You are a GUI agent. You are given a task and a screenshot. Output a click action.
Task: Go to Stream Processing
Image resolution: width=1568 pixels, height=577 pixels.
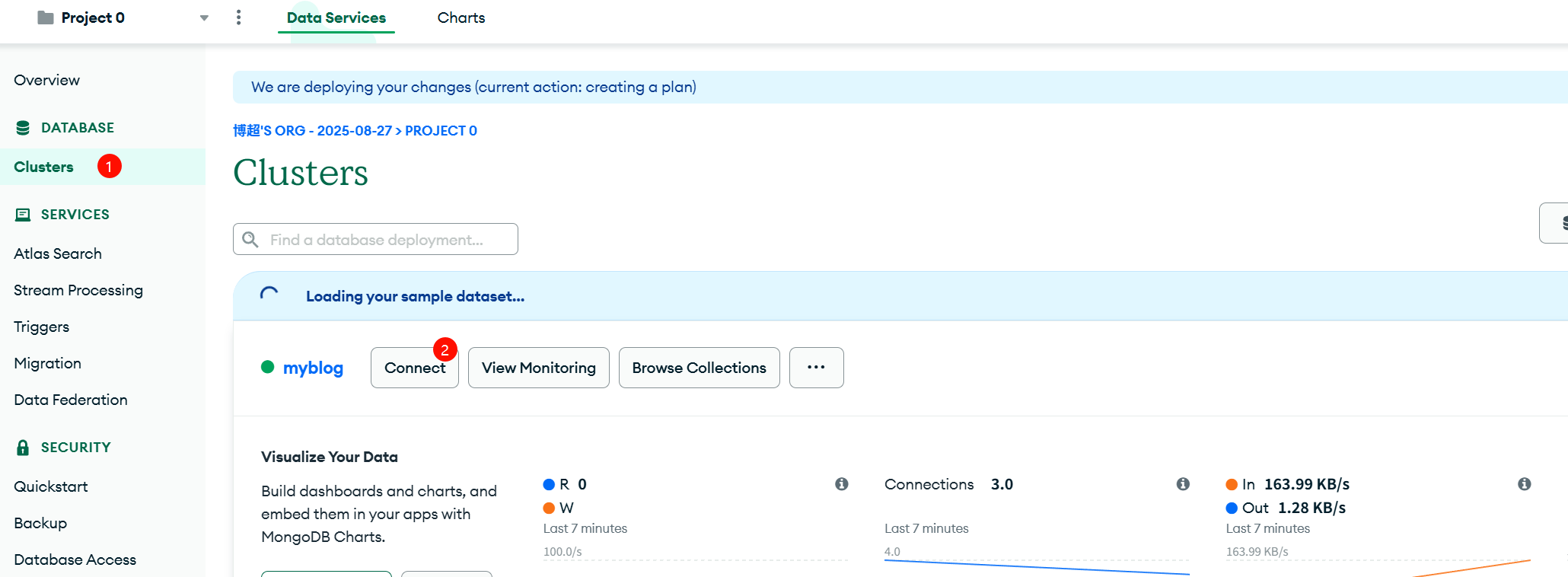(x=78, y=290)
